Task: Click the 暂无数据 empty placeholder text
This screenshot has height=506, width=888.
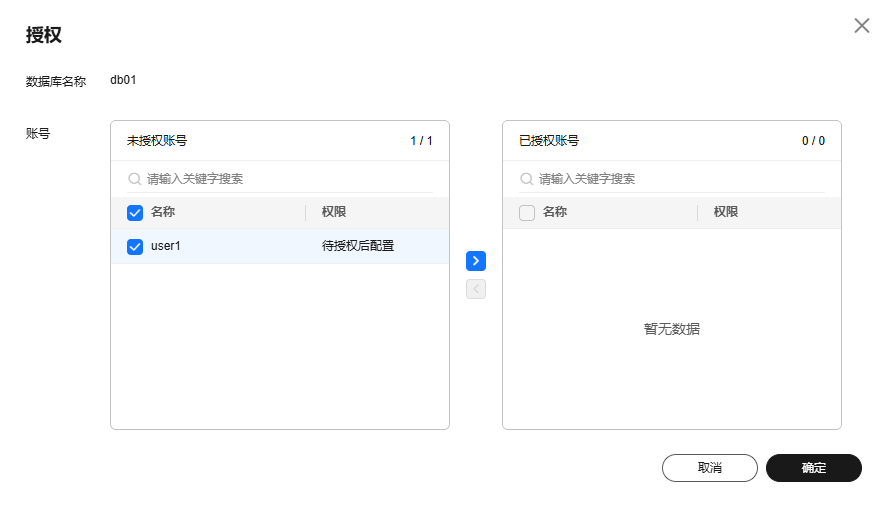Action: (x=671, y=329)
